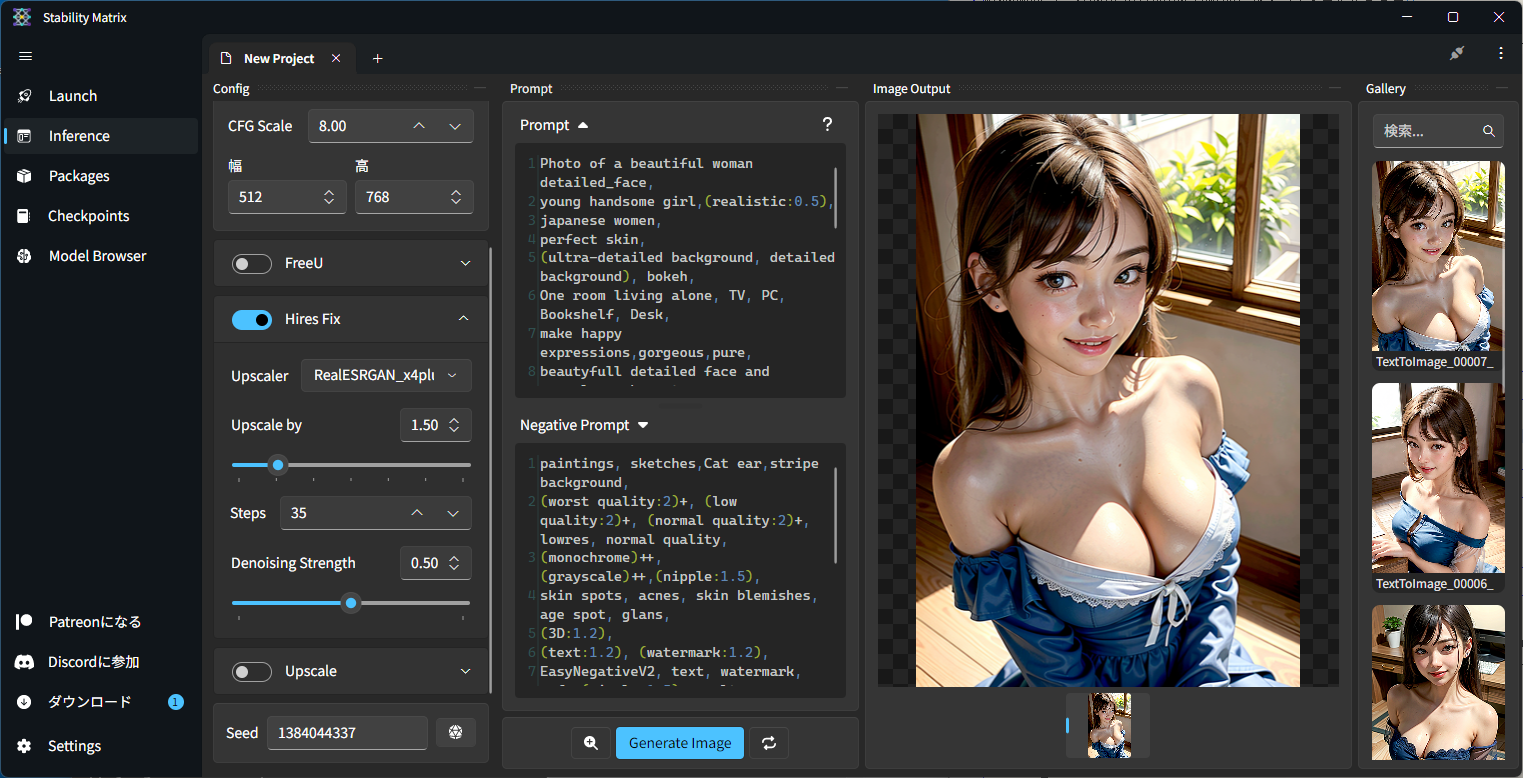Open Checkpoints in the sidebar
The width and height of the screenshot is (1523, 778).
88,216
